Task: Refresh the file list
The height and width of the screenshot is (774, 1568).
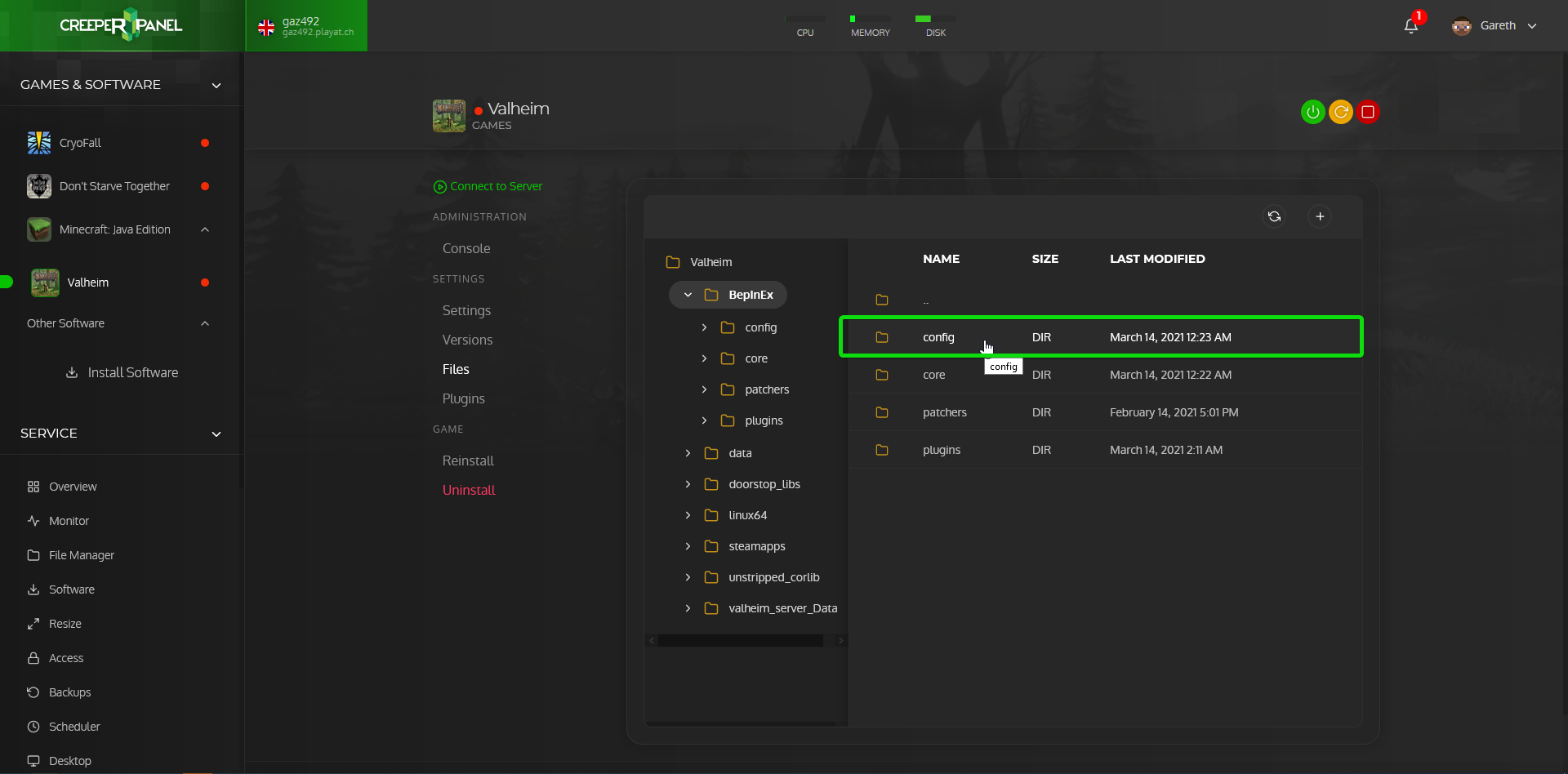Action: coord(1274,216)
